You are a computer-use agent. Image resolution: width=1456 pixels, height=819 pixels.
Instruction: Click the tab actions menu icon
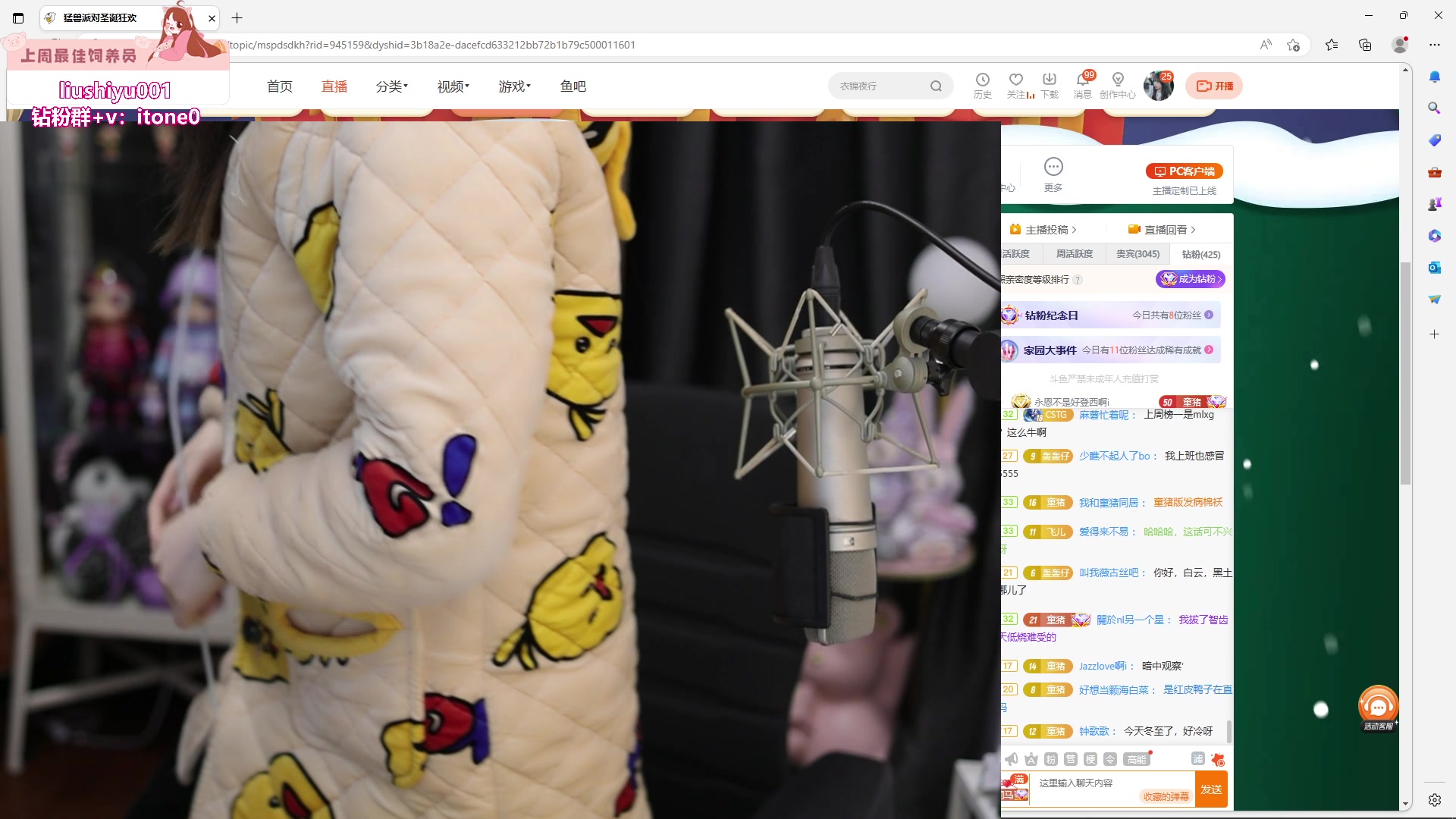(18, 17)
